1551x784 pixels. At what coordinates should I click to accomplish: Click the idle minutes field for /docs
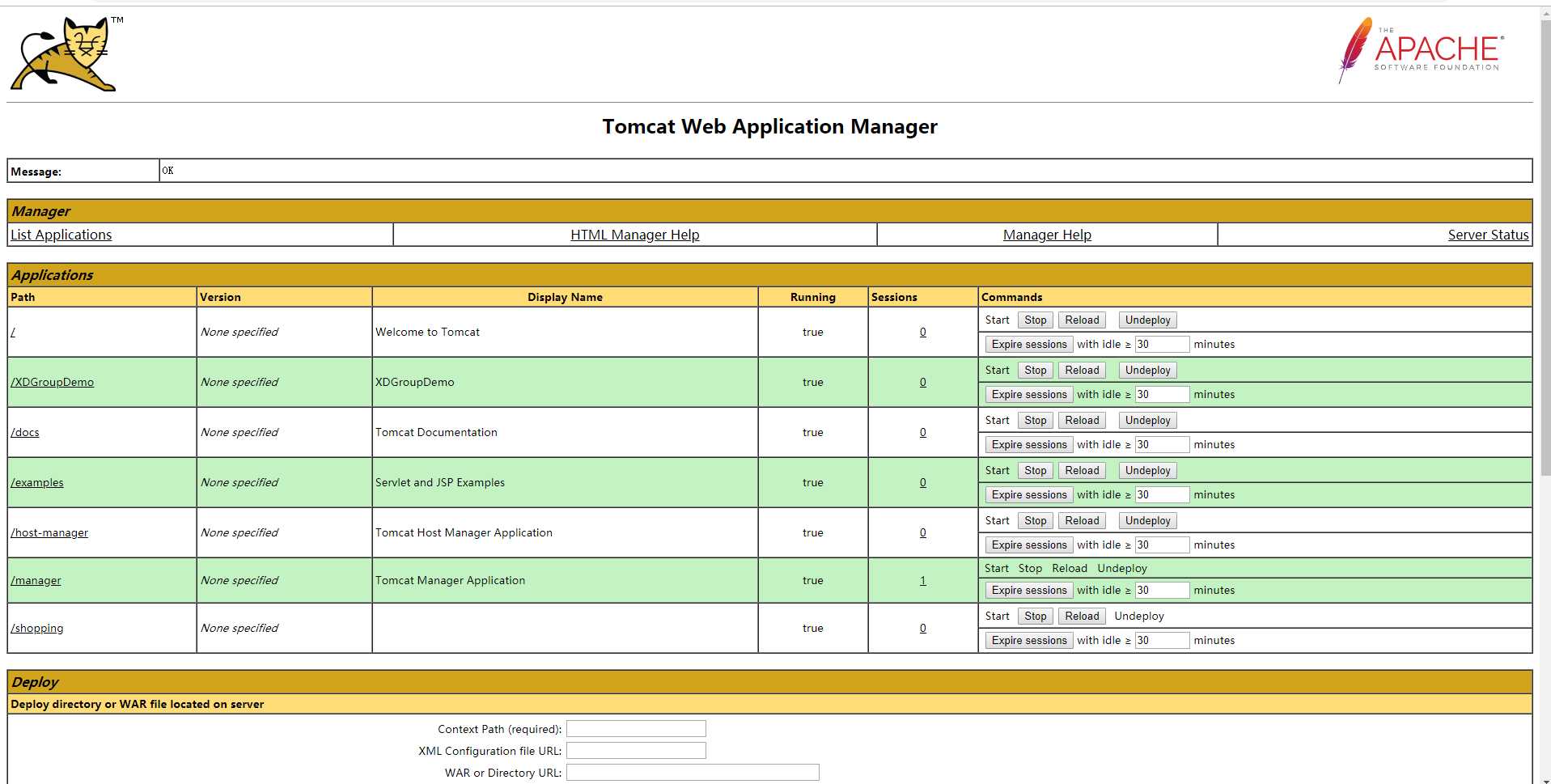point(1162,445)
